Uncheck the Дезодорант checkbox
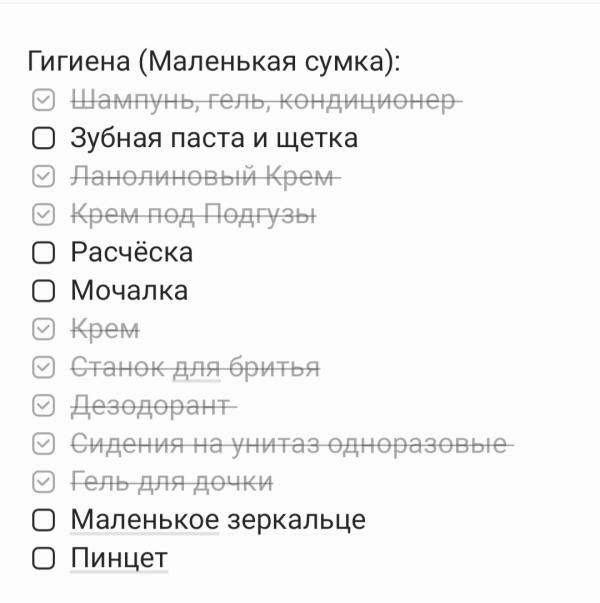 pyautogui.click(x=43, y=405)
